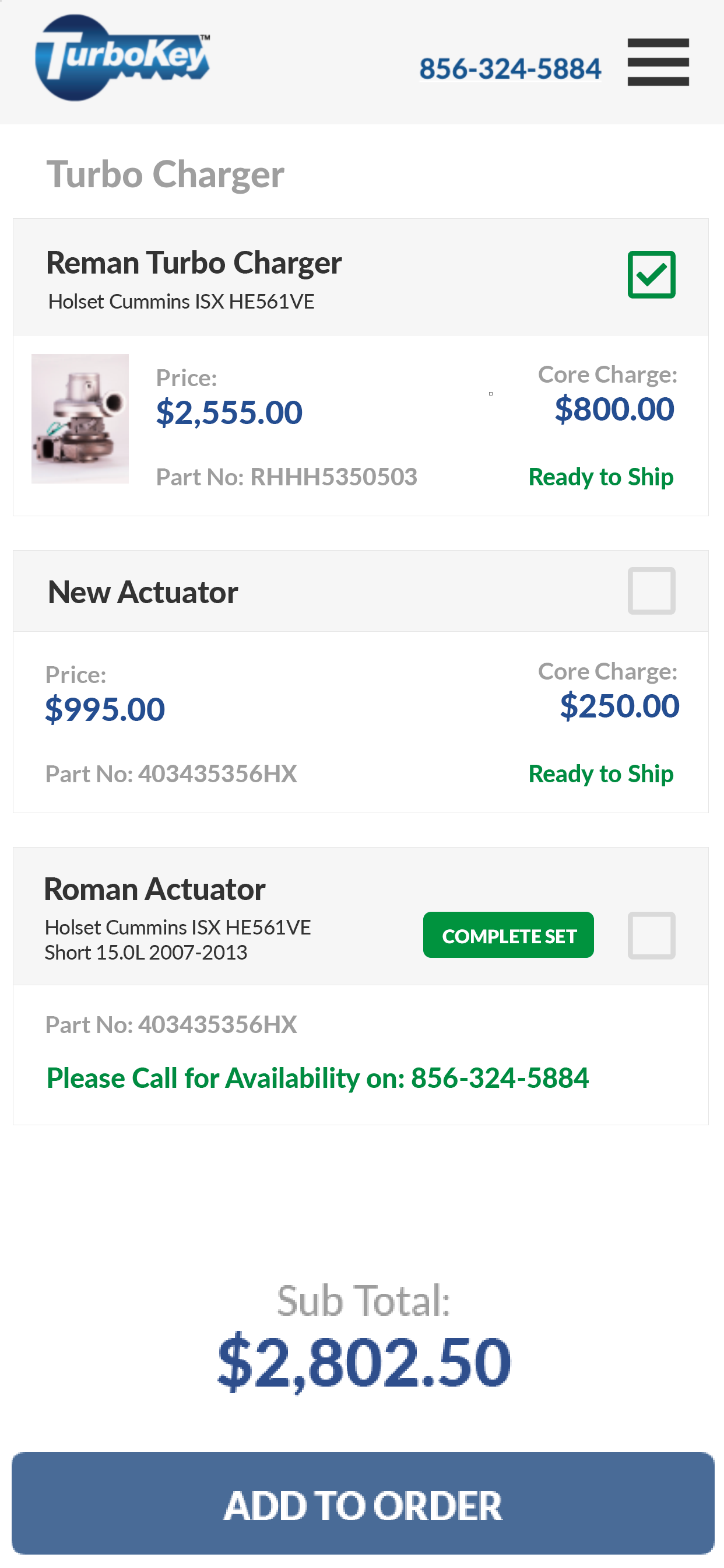Image resolution: width=724 pixels, height=1568 pixels.
Task: Click the COMPLETE SET badge
Action: click(508, 935)
